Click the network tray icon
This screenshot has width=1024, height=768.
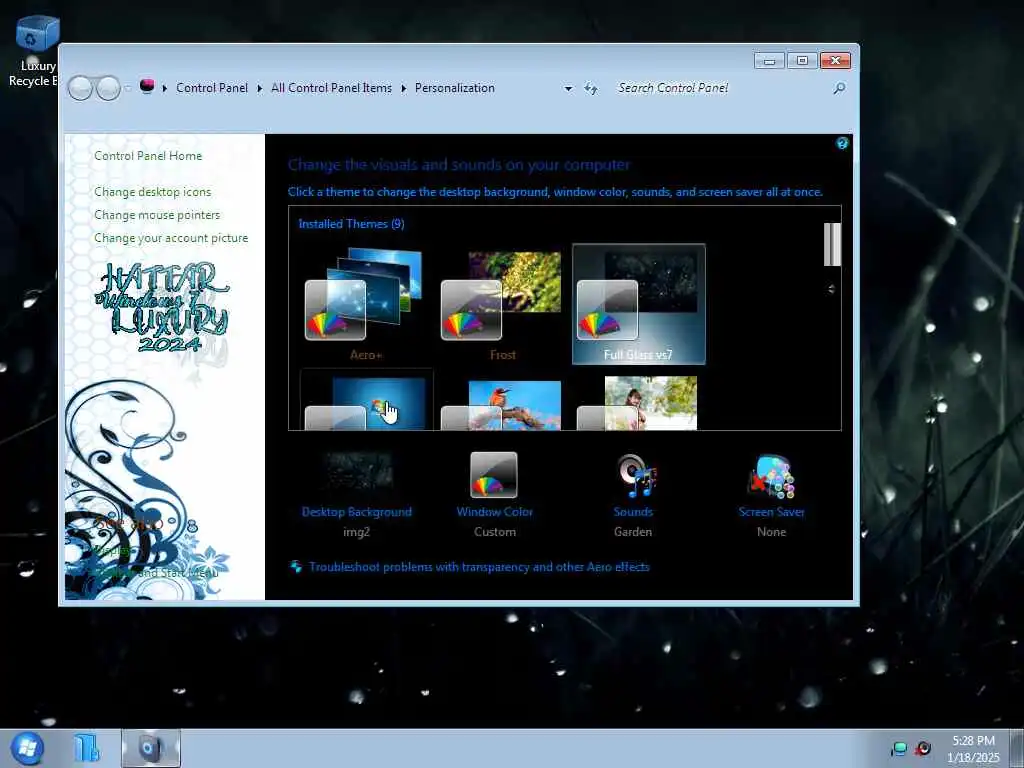click(899, 748)
